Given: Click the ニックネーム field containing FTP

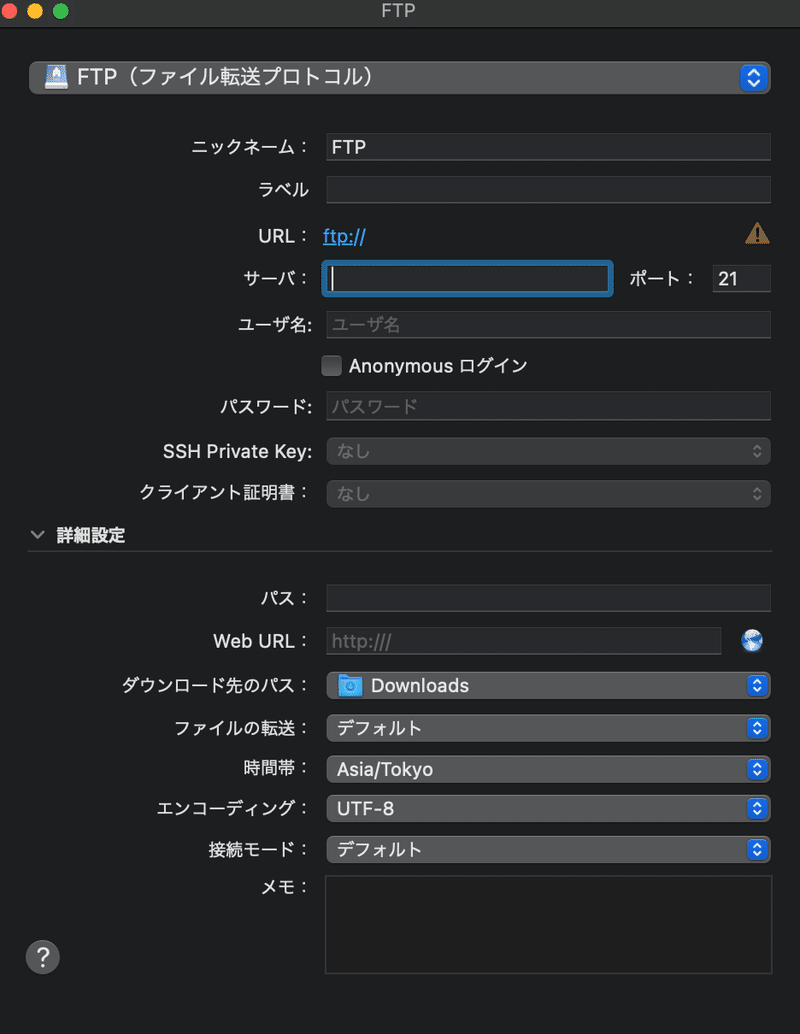Looking at the screenshot, I should 548,147.
